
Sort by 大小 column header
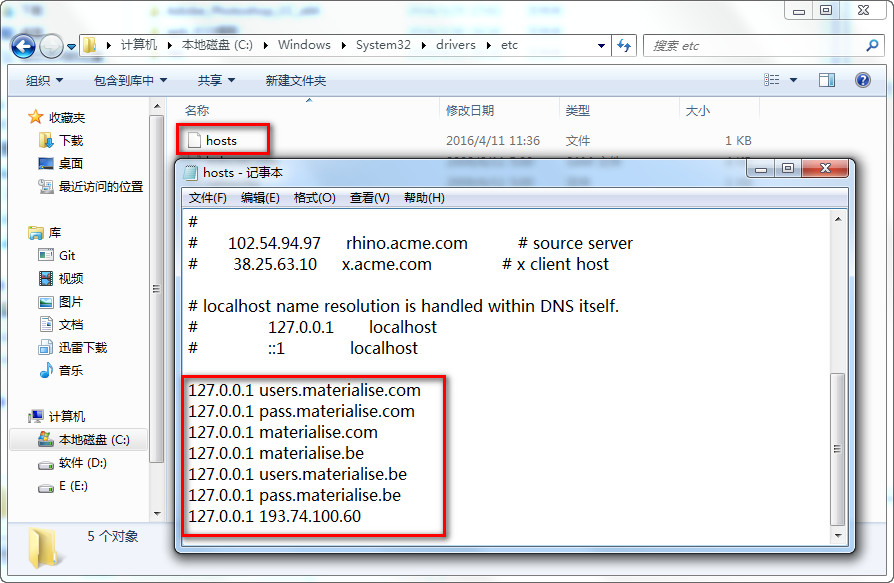pyautogui.click(x=697, y=110)
